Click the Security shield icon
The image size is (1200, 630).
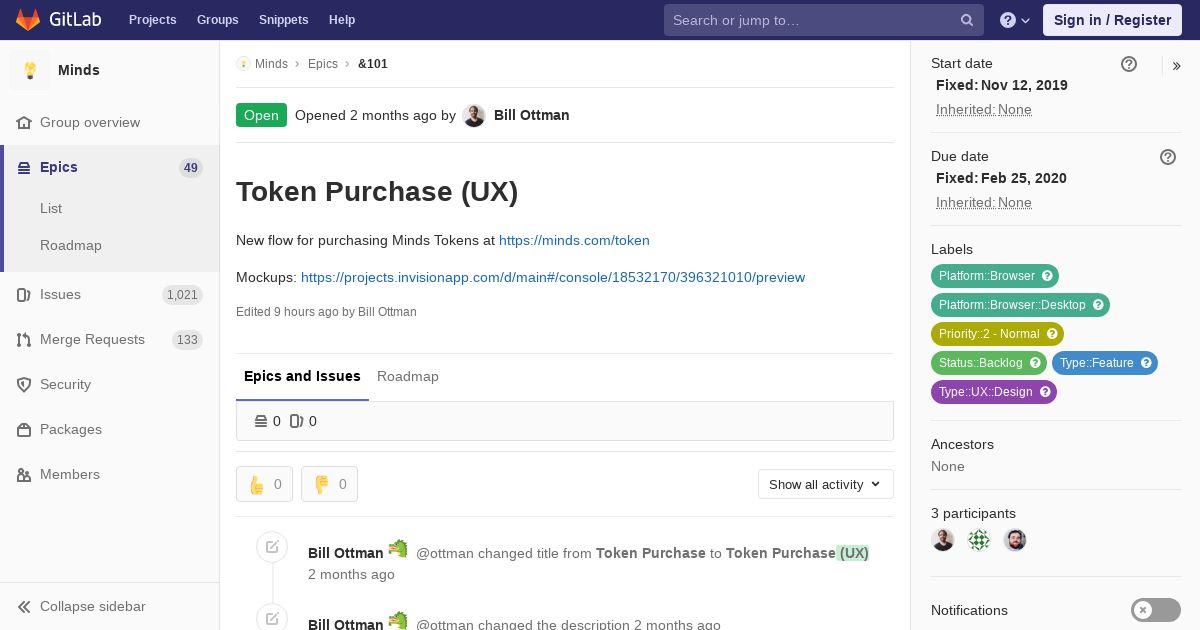[x=24, y=385]
